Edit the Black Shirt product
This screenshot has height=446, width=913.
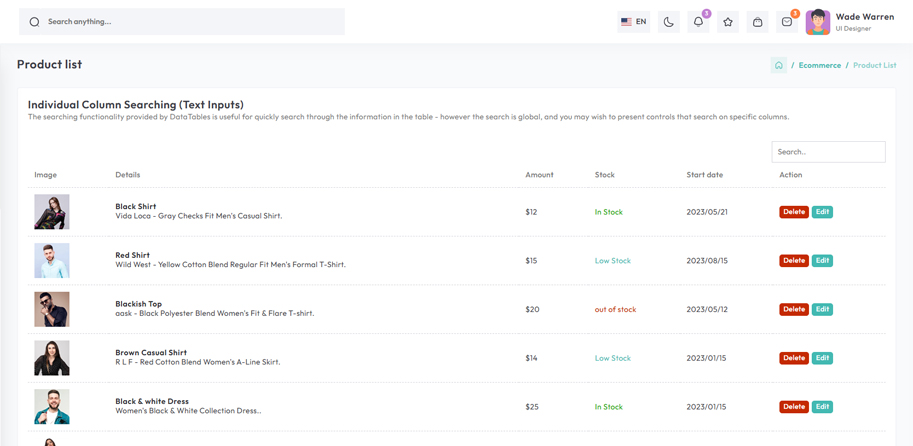point(822,212)
